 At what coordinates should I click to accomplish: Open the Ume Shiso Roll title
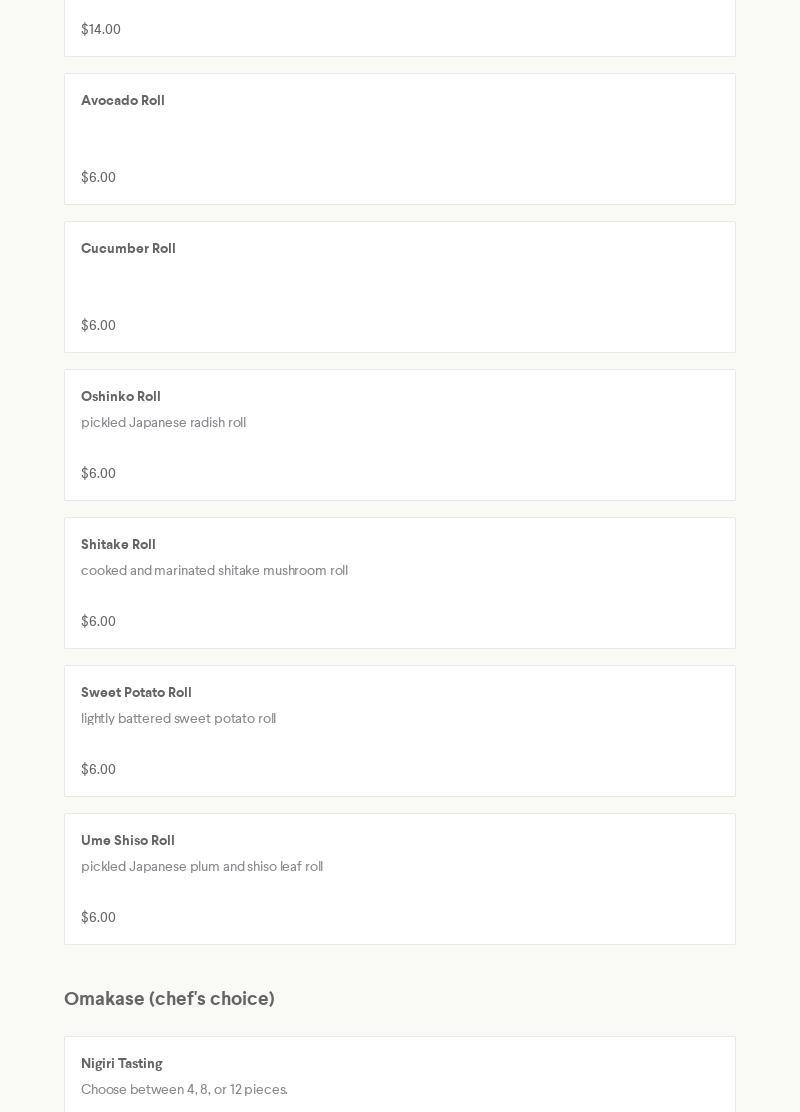(x=128, y=840)
